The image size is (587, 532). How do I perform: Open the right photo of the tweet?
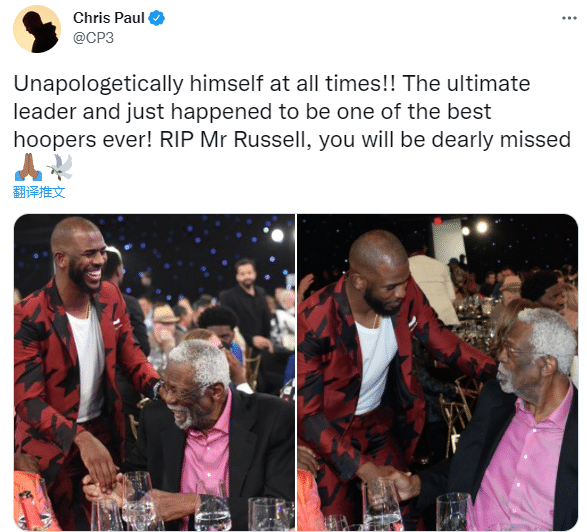coord(437,372)
